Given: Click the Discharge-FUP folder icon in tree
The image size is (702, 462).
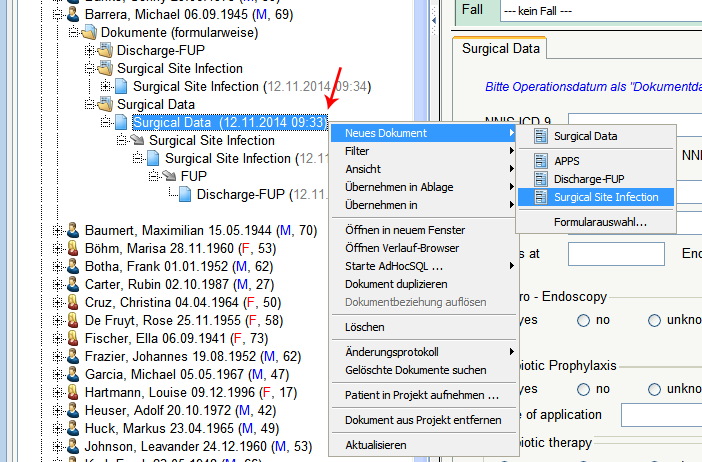Looking at the screenshot, I should (104, 51).
